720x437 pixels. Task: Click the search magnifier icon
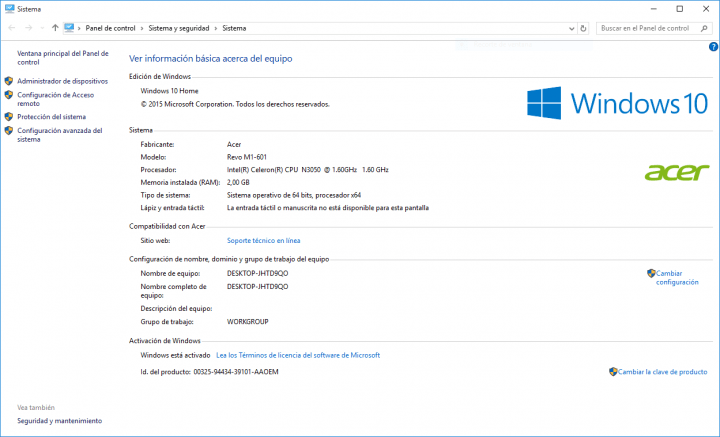click(x=704, y=28)
